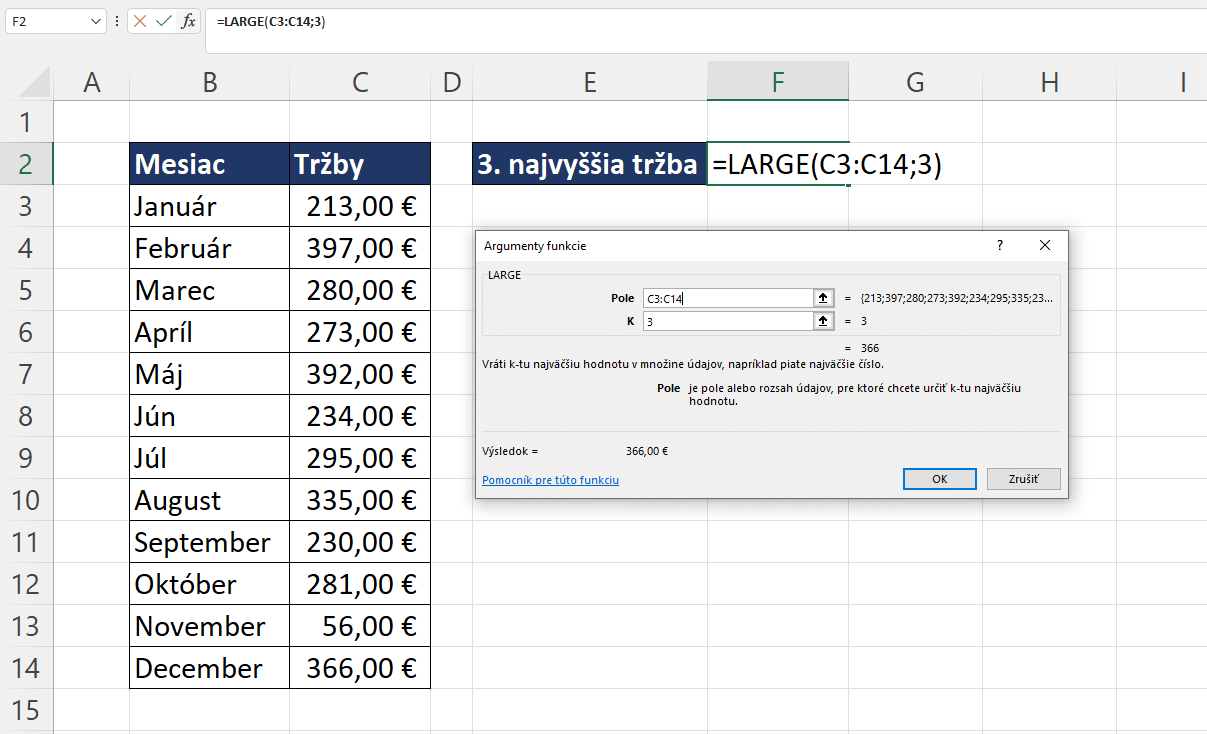Screen dimensions: 1207x734
Task: Cancel formula entry with the X icon
Action: [x=140, y=21]
